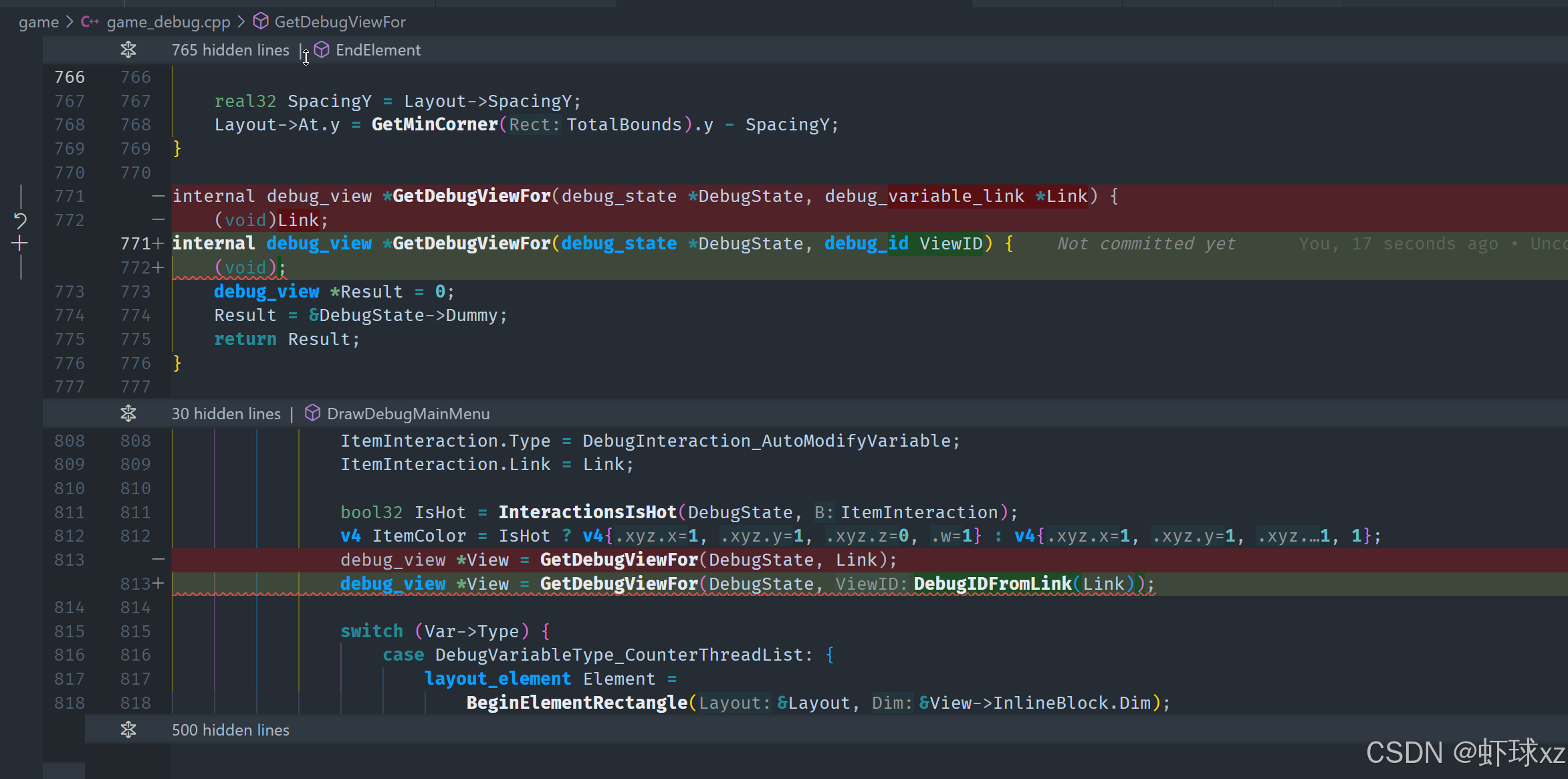Click the cube symbol icon before EndElement
The height and width of the screenshot is (779, 1568).
pos(322,49)
